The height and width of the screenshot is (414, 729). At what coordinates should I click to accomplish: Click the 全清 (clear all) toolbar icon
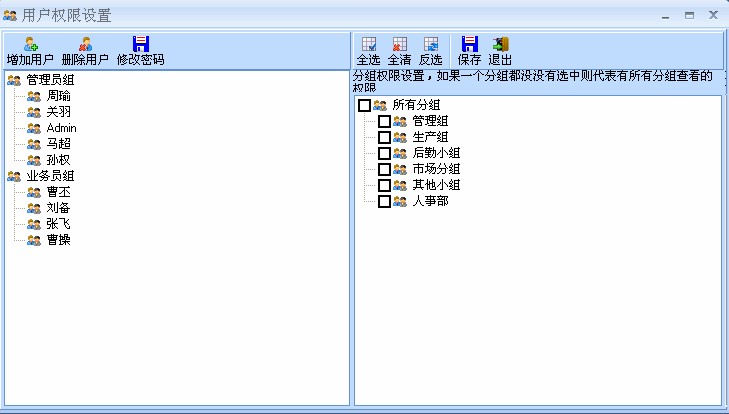(x=399, y=44)
